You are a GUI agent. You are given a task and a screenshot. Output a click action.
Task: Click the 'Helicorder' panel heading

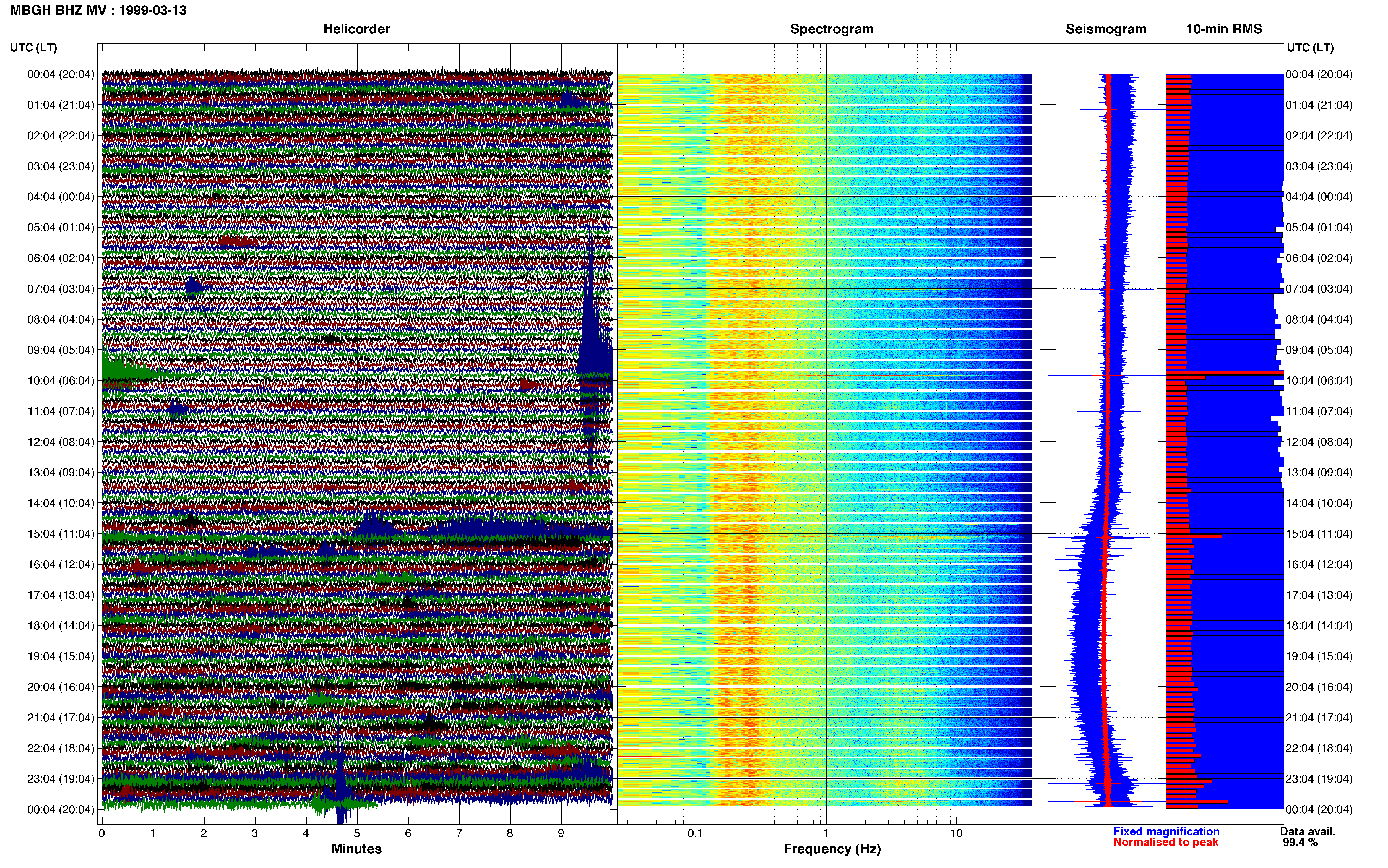coord(356,29)
